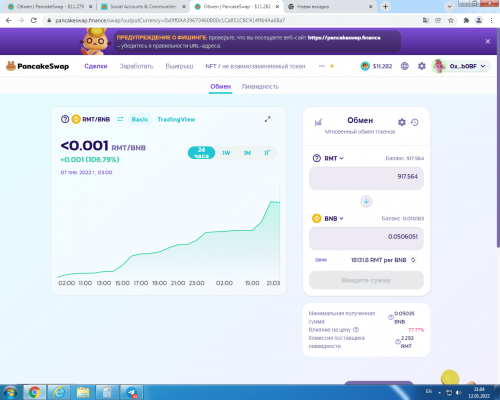
Task: Open Chrome profile icon
Action: (x=479, y=20)
